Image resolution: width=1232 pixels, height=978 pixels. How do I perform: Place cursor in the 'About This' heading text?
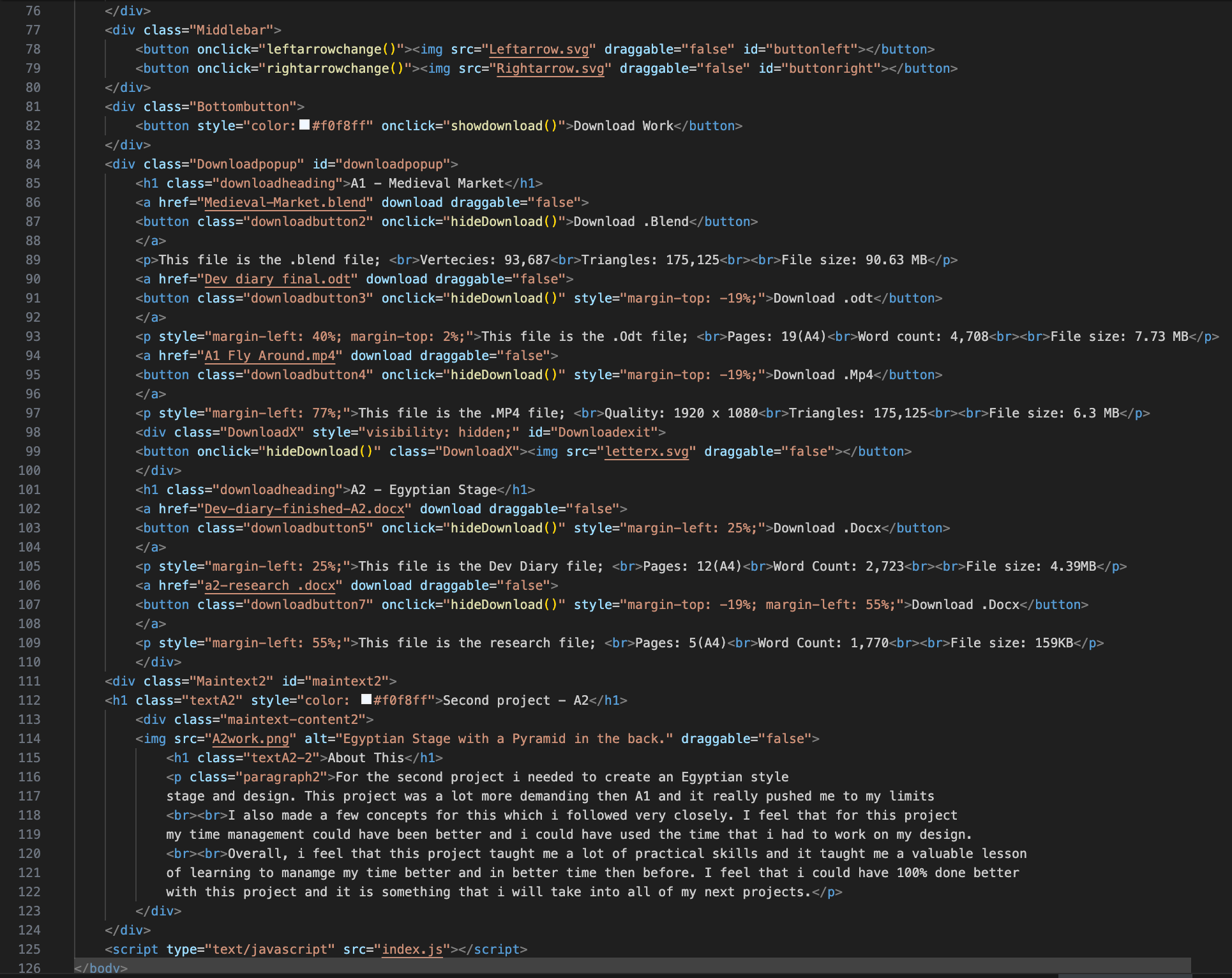(x=366, y=758)
